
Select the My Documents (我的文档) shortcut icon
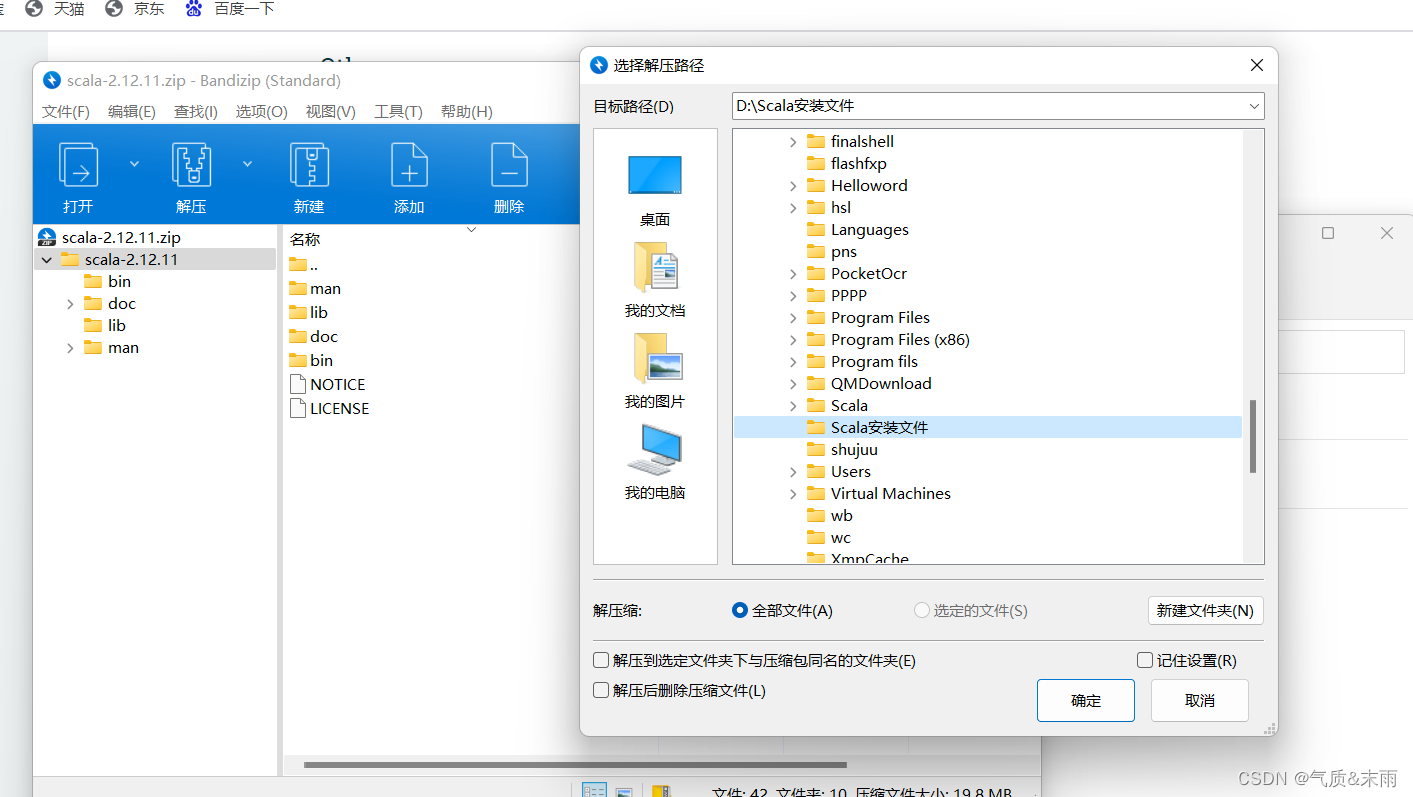[x=655, y=267]
